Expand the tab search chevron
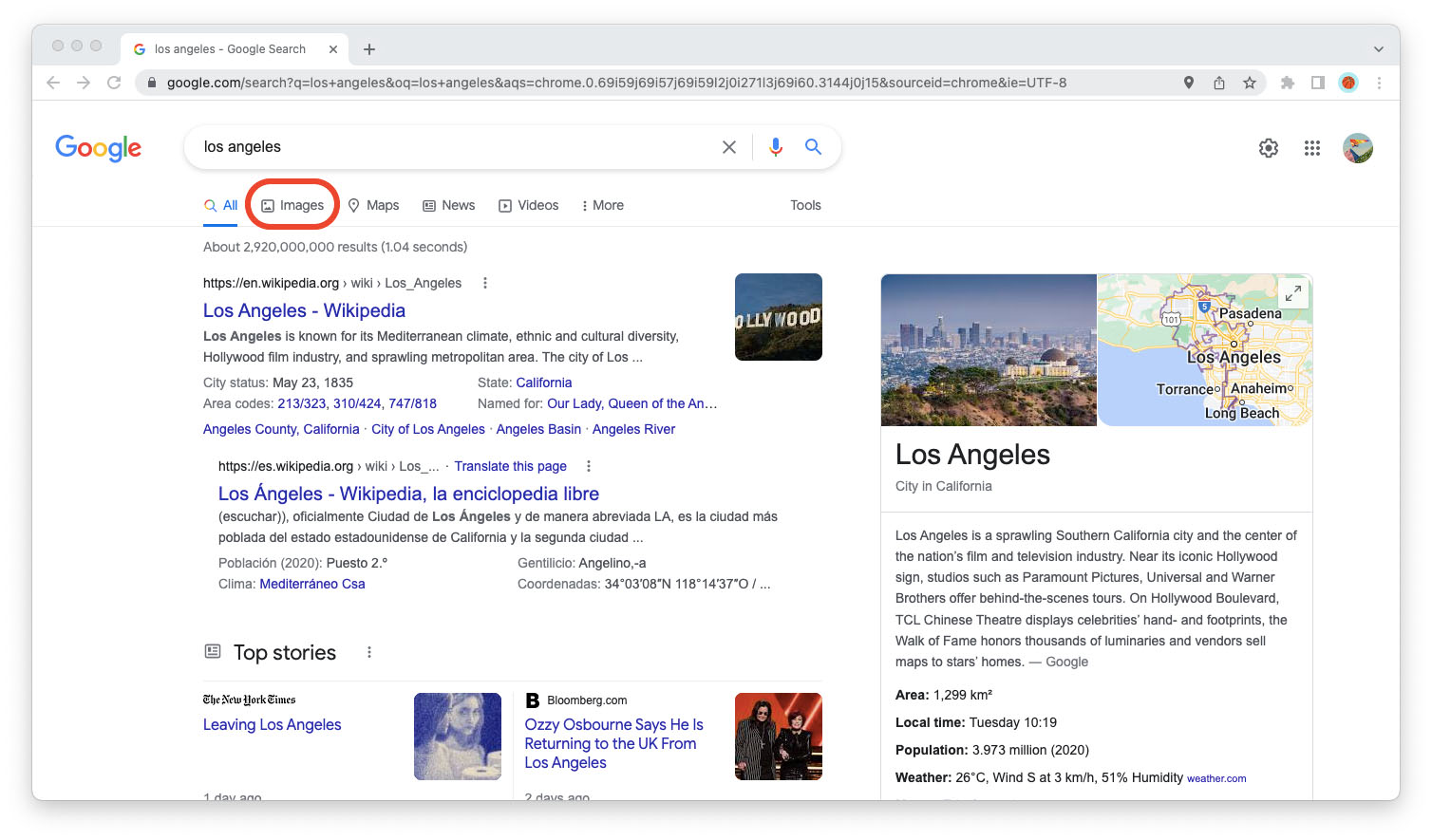The width and height of the screenshot is (1432, 840). [1379, 49]
